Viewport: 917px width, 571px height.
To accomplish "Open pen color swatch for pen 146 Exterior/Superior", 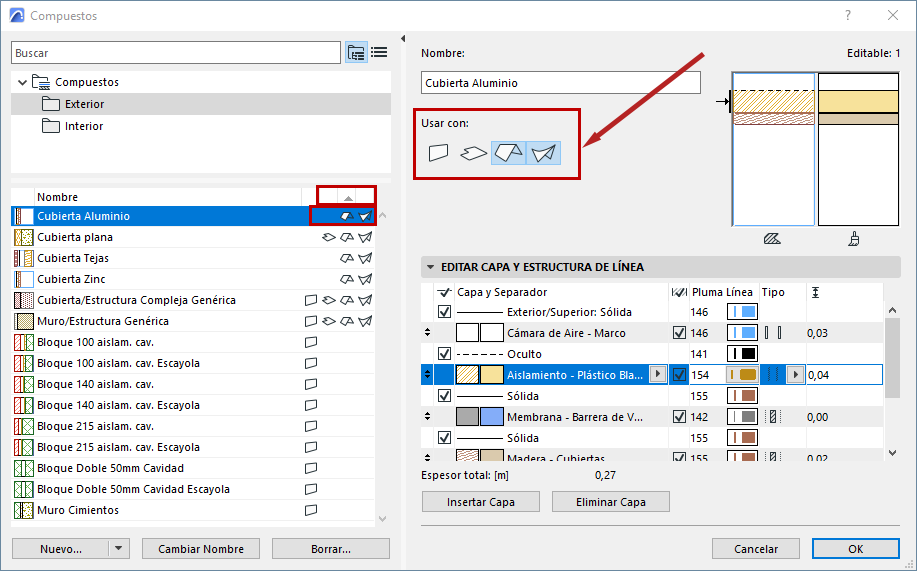I will 742,312.
